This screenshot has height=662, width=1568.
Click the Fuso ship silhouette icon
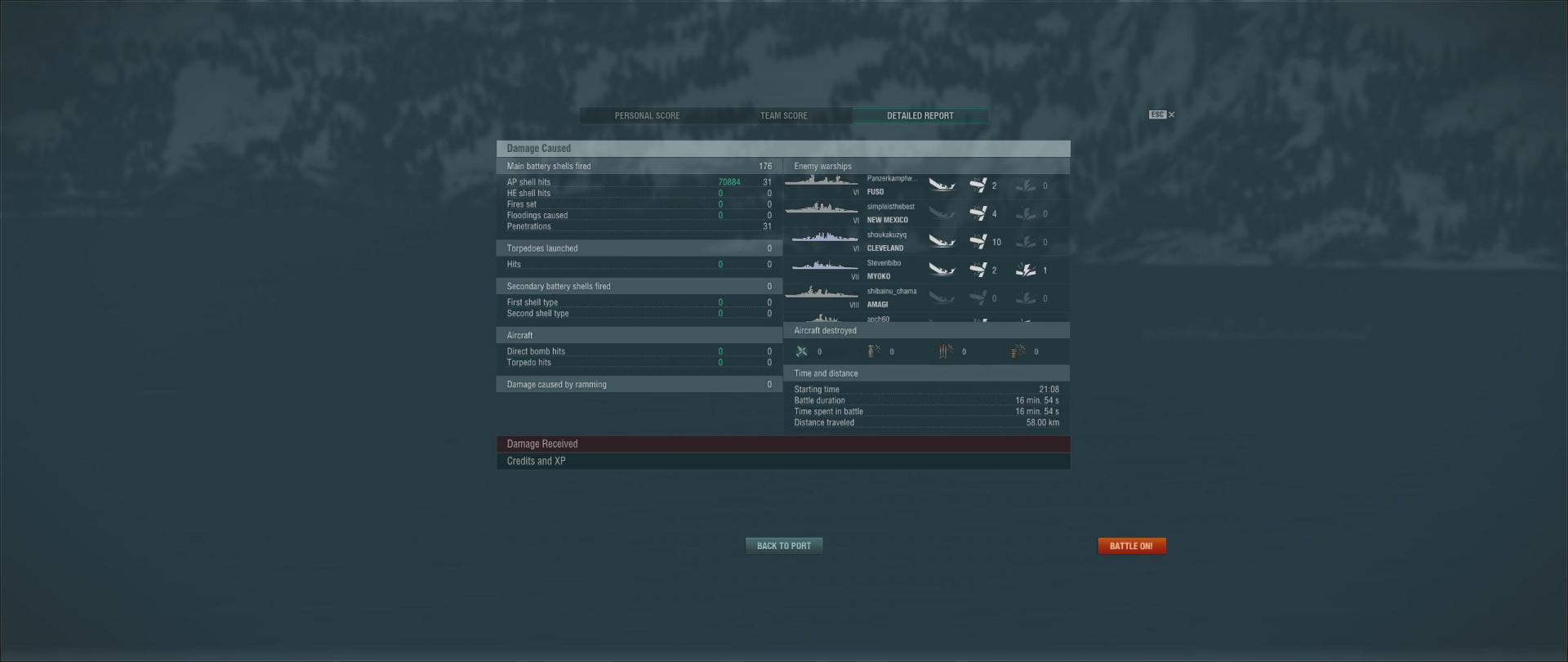822,181
